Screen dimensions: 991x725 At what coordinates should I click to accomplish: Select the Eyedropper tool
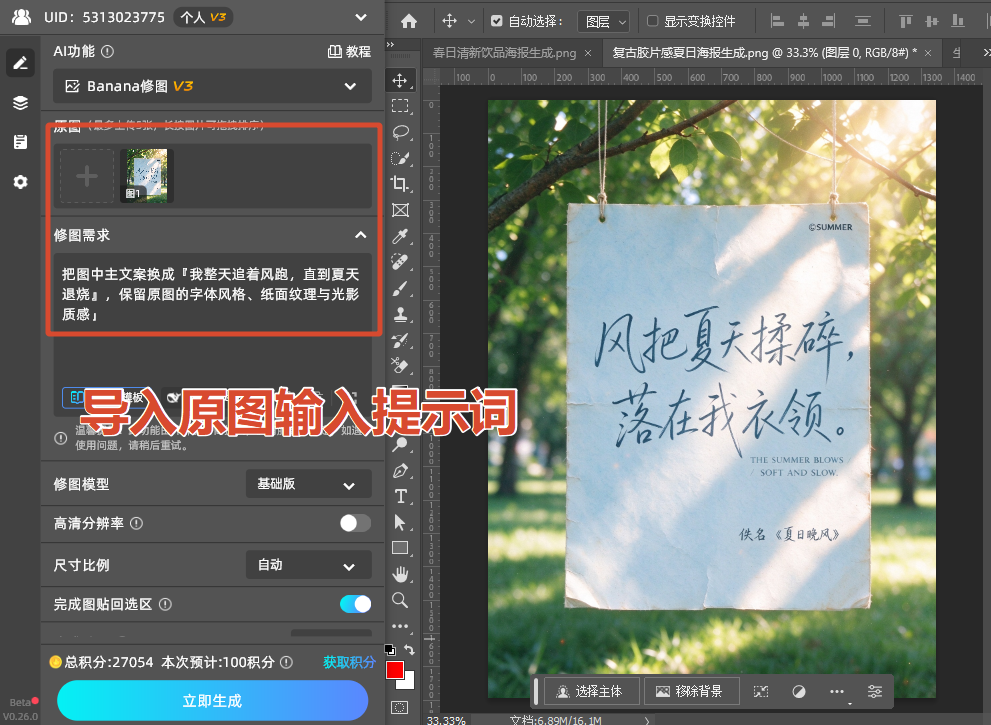tap(400, 236)
